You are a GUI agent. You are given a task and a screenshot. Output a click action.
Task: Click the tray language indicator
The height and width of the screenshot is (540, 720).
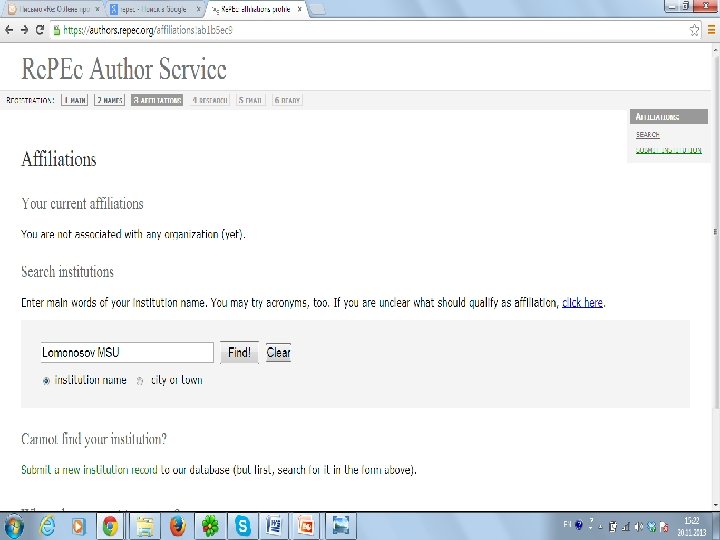[567, 524]
